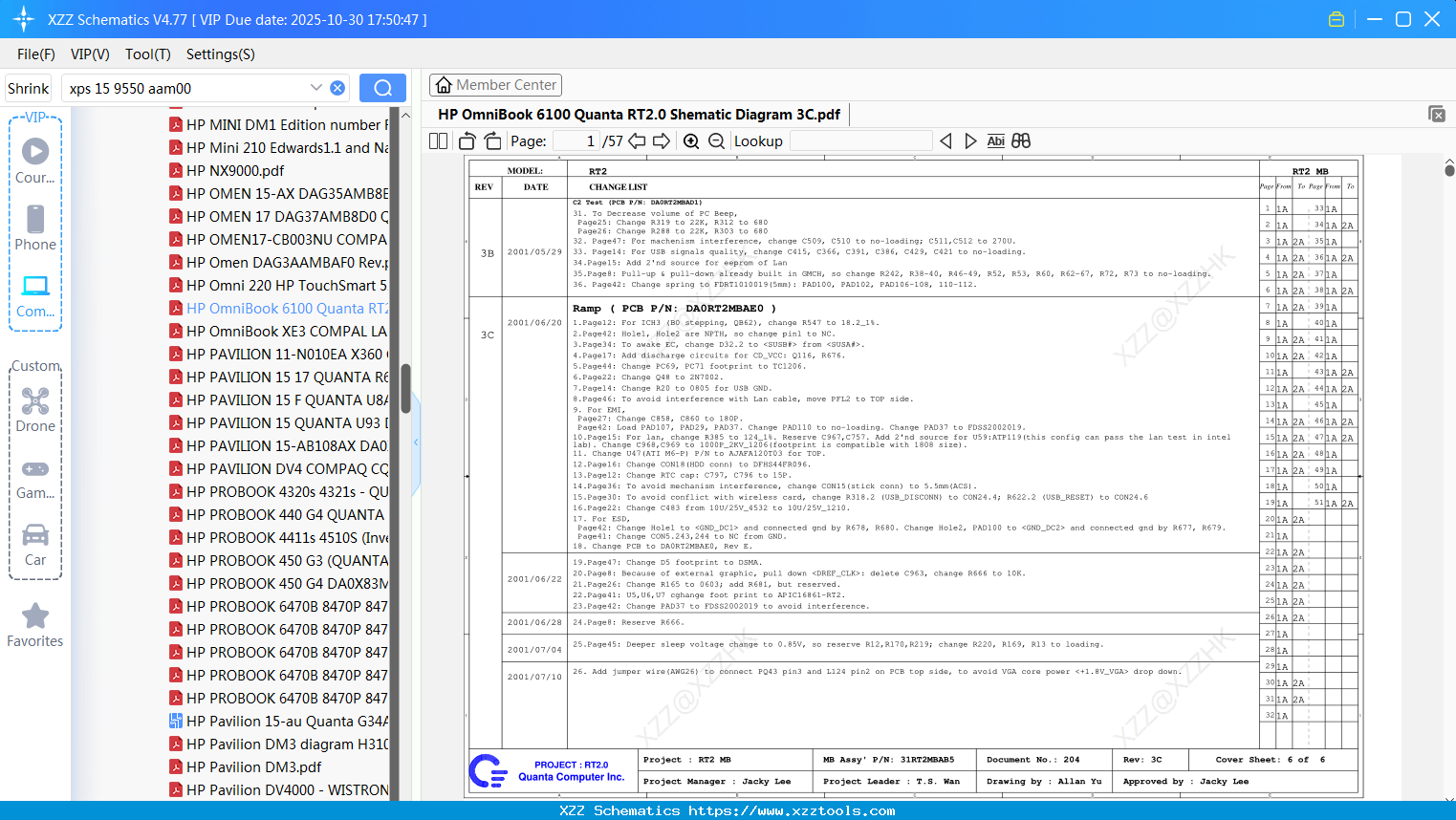The image size is (1456, 820).
Task: Open HP Omen DAG3AAMBAF0 Rev file
Action: (x=278, y=263)
